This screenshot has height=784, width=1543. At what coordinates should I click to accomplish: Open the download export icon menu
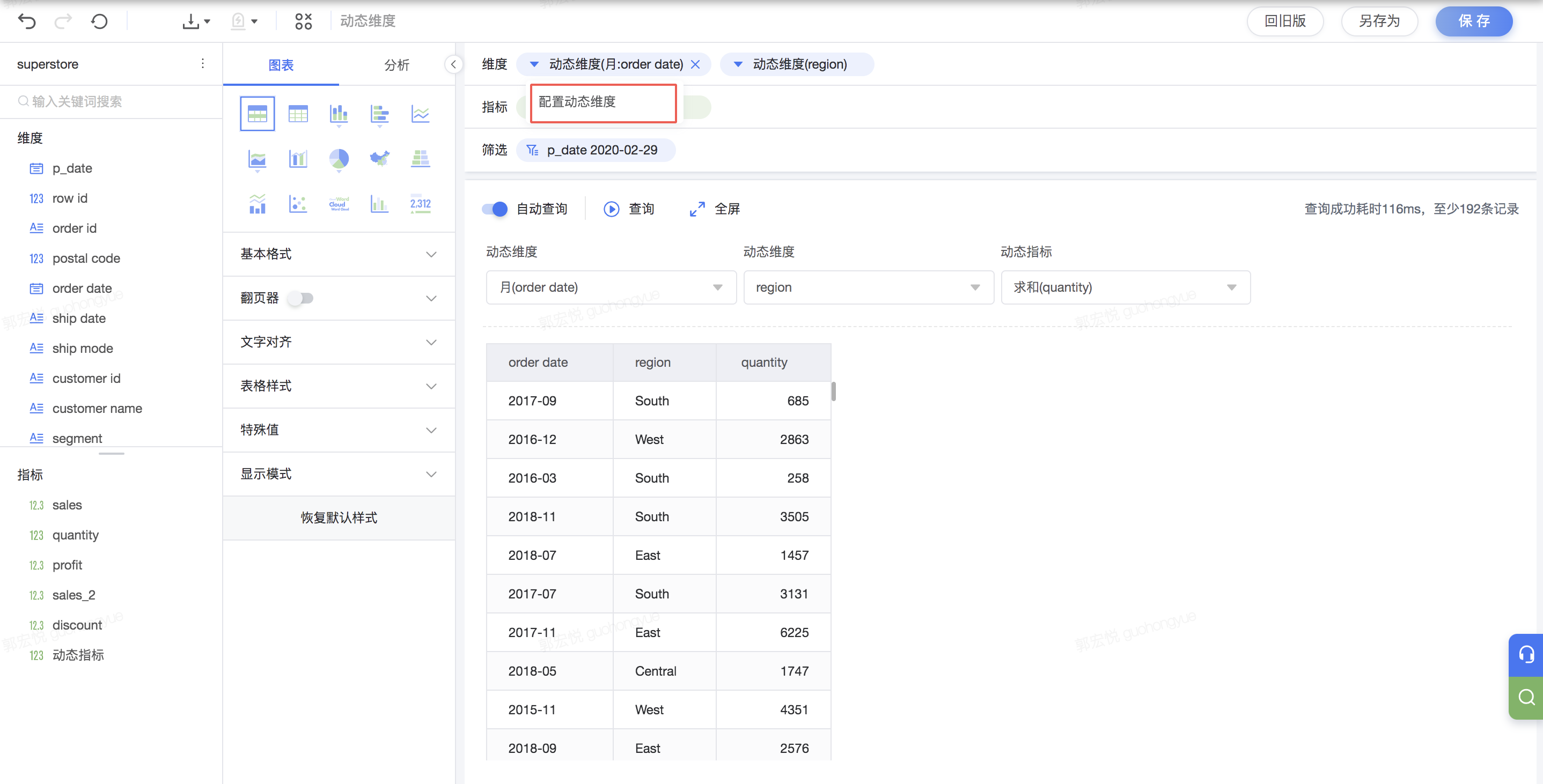coord(196,21)
